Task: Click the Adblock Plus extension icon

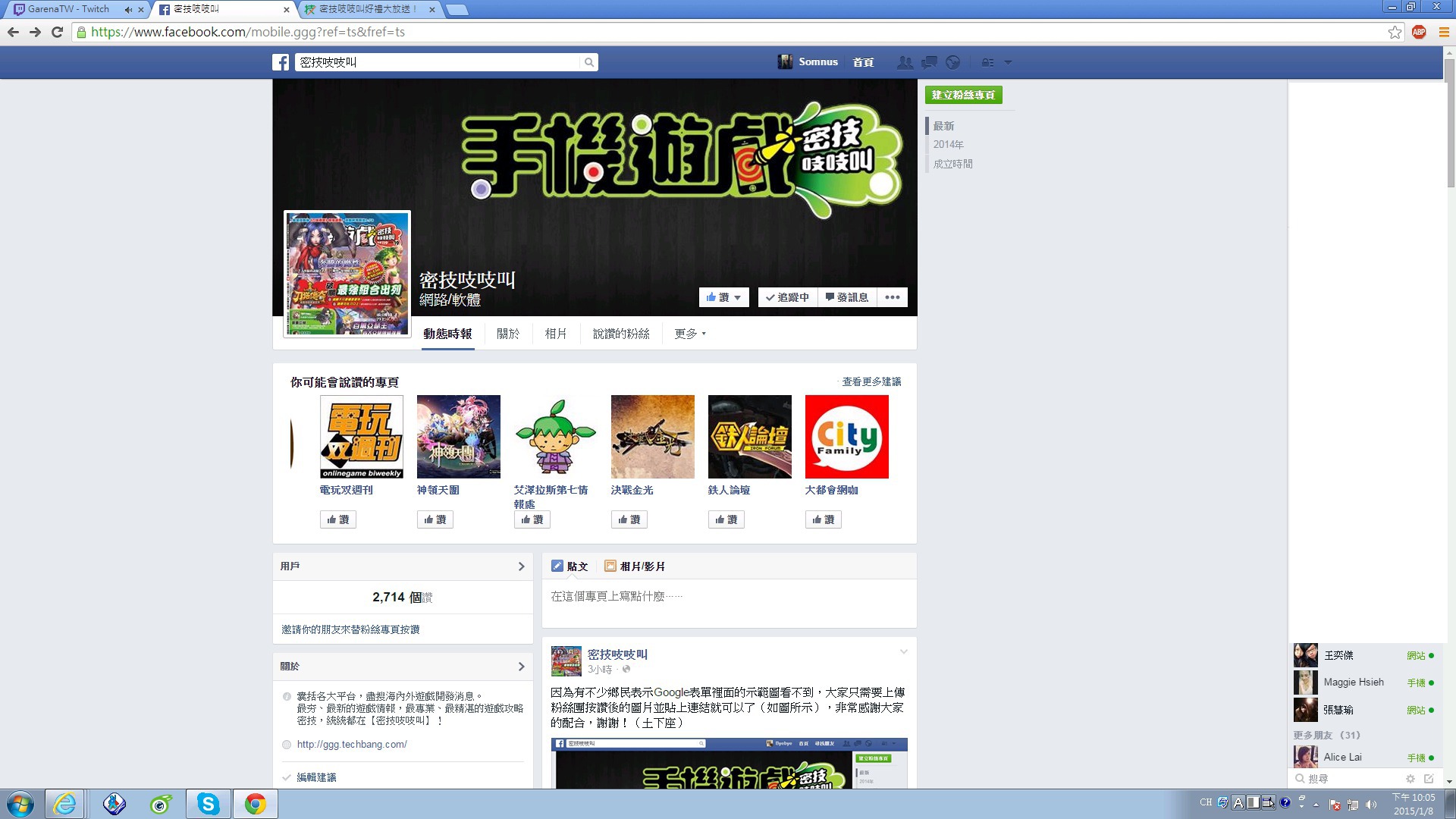Action: pyautogui.click(x=1419, y=32)
